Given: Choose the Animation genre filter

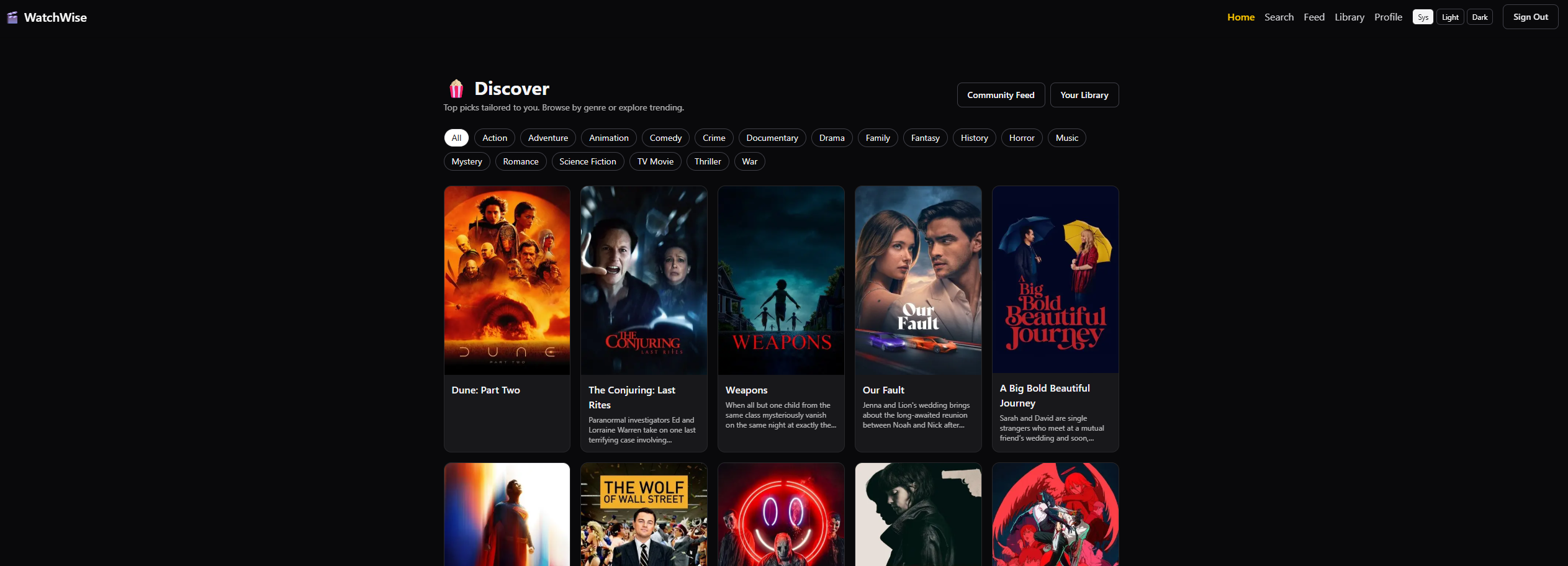Looking at the screenshot, I should coord(608,138).
